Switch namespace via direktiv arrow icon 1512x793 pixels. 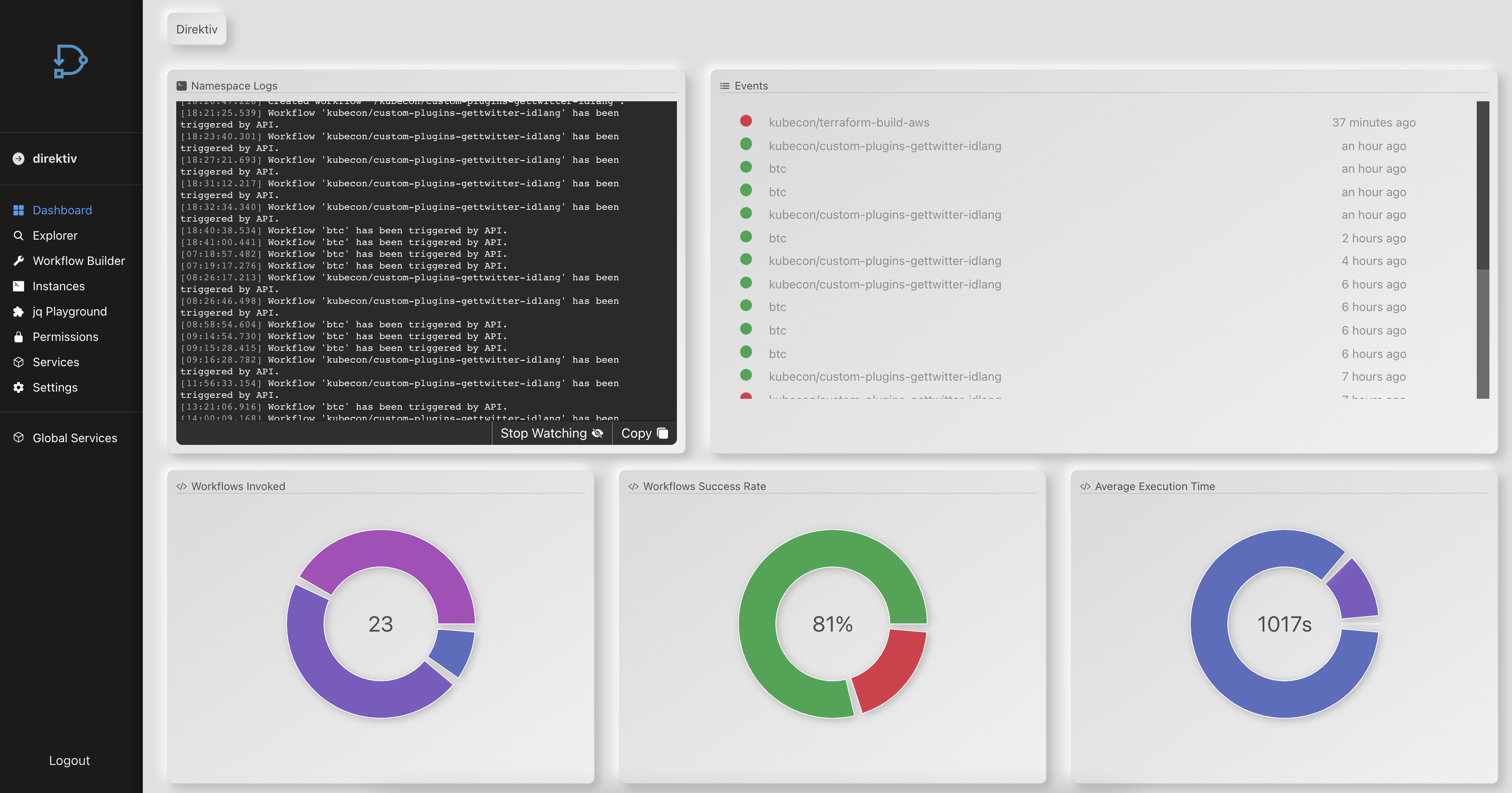coord(19,159)
